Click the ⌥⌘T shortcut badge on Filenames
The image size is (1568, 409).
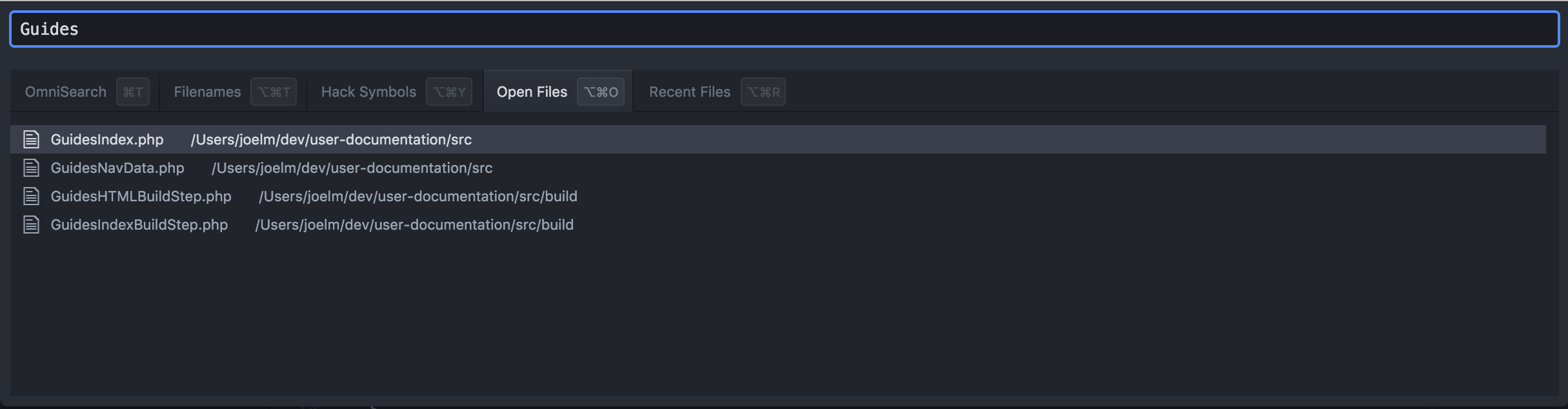[x=274, y=92]
